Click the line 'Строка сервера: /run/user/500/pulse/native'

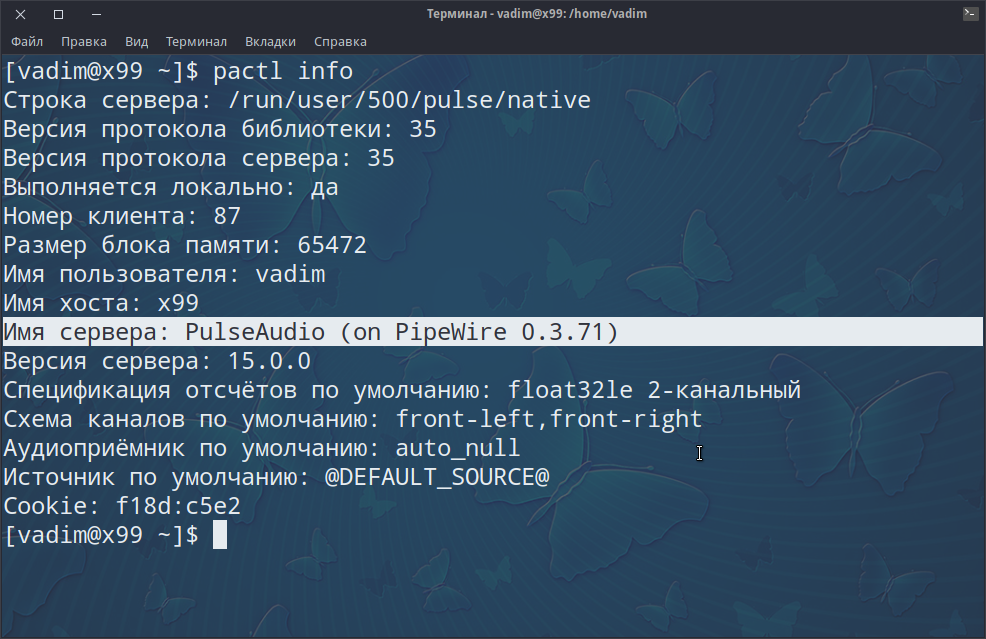pyautogui.click(x=297, y=100)
